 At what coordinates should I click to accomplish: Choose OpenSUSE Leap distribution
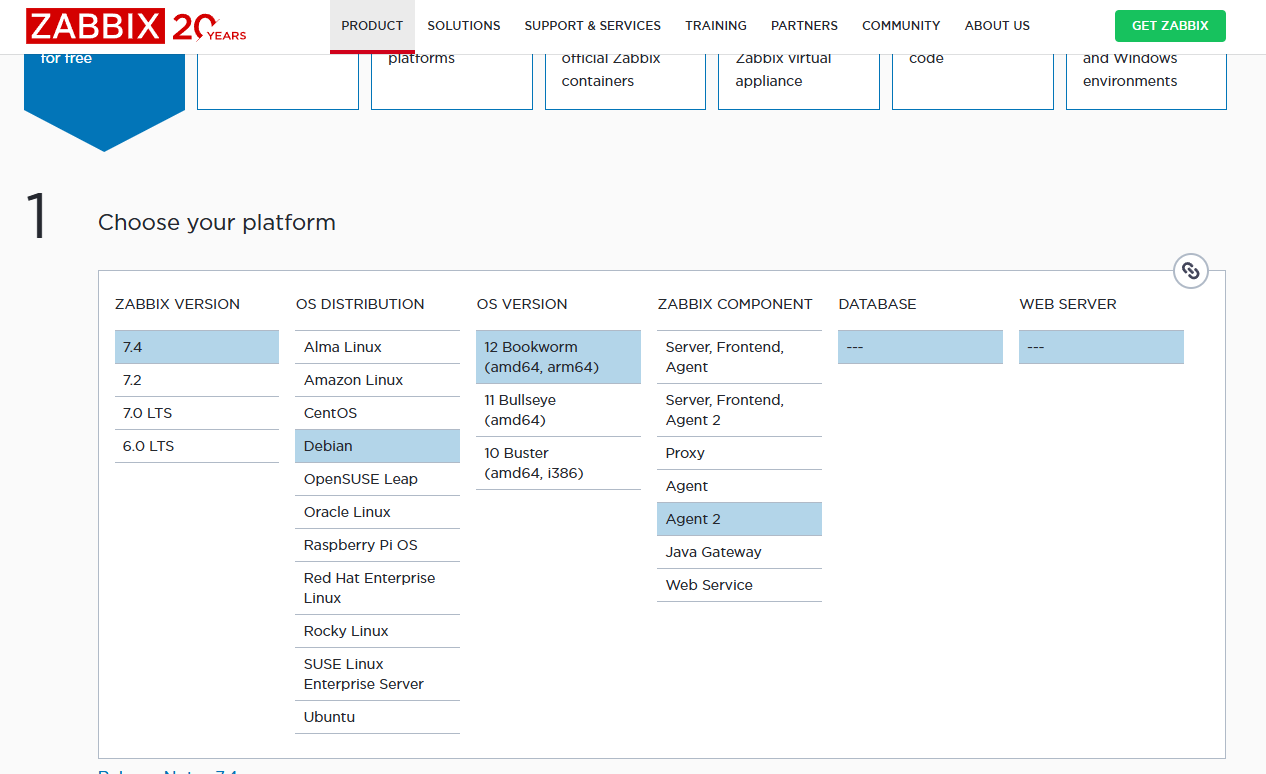point(378,479)
